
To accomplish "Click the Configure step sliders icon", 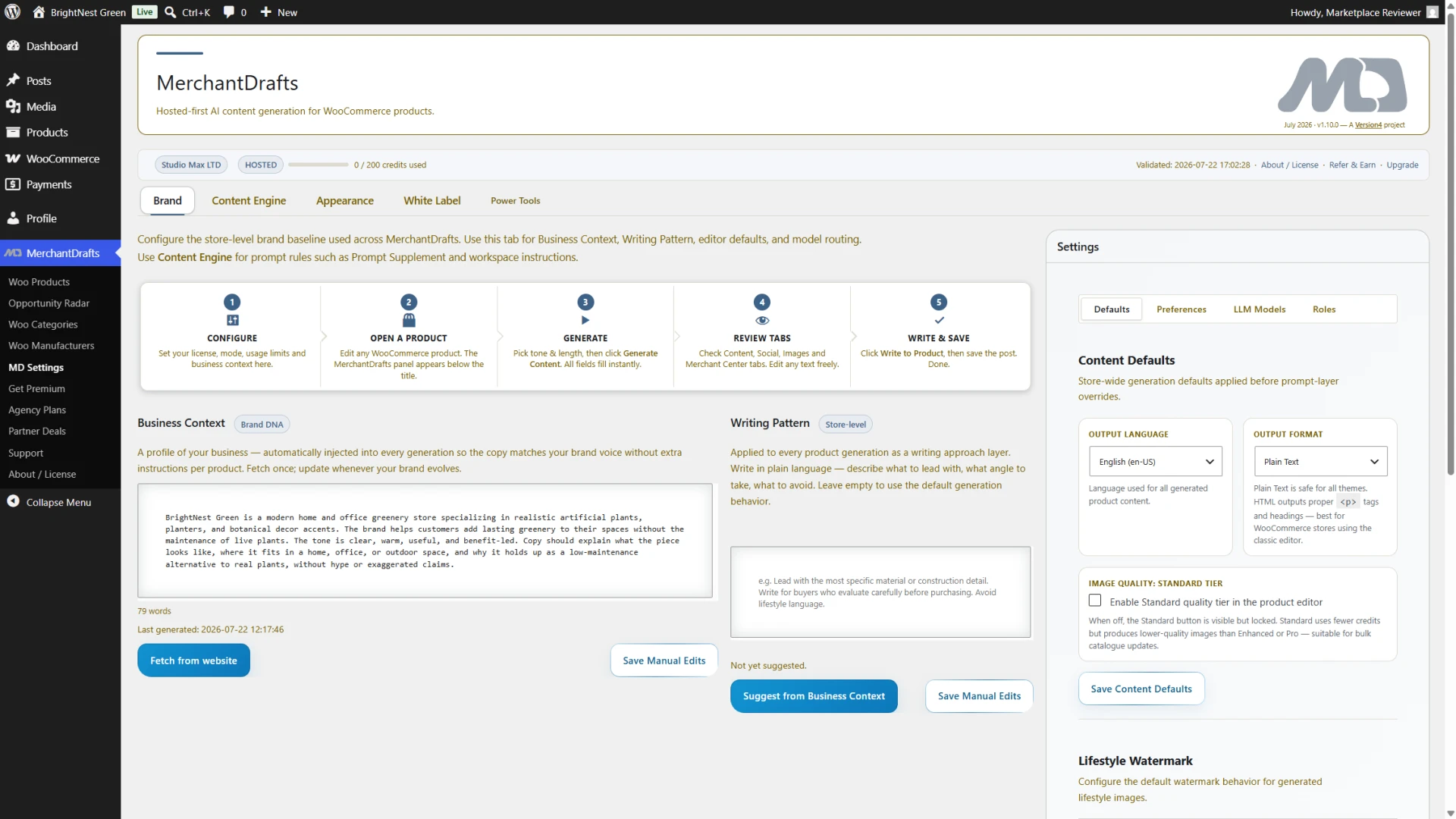I will click(x=232, y=320).
